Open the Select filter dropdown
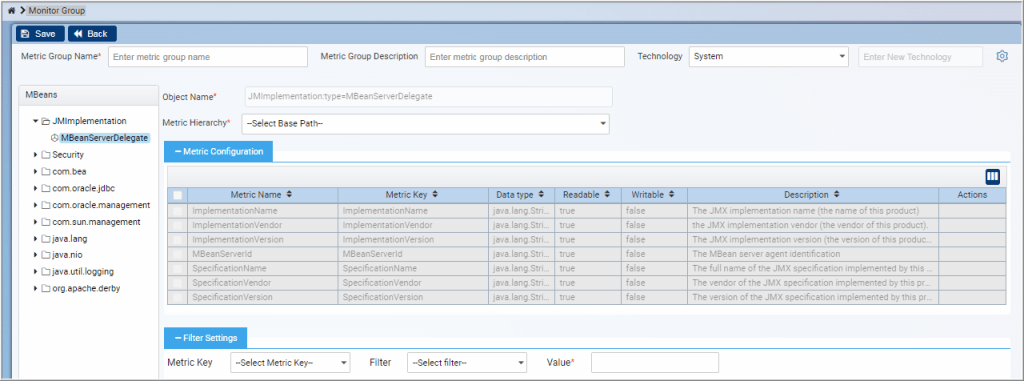The height and width of the screenshot is (381, 1024). pos(466,363)
